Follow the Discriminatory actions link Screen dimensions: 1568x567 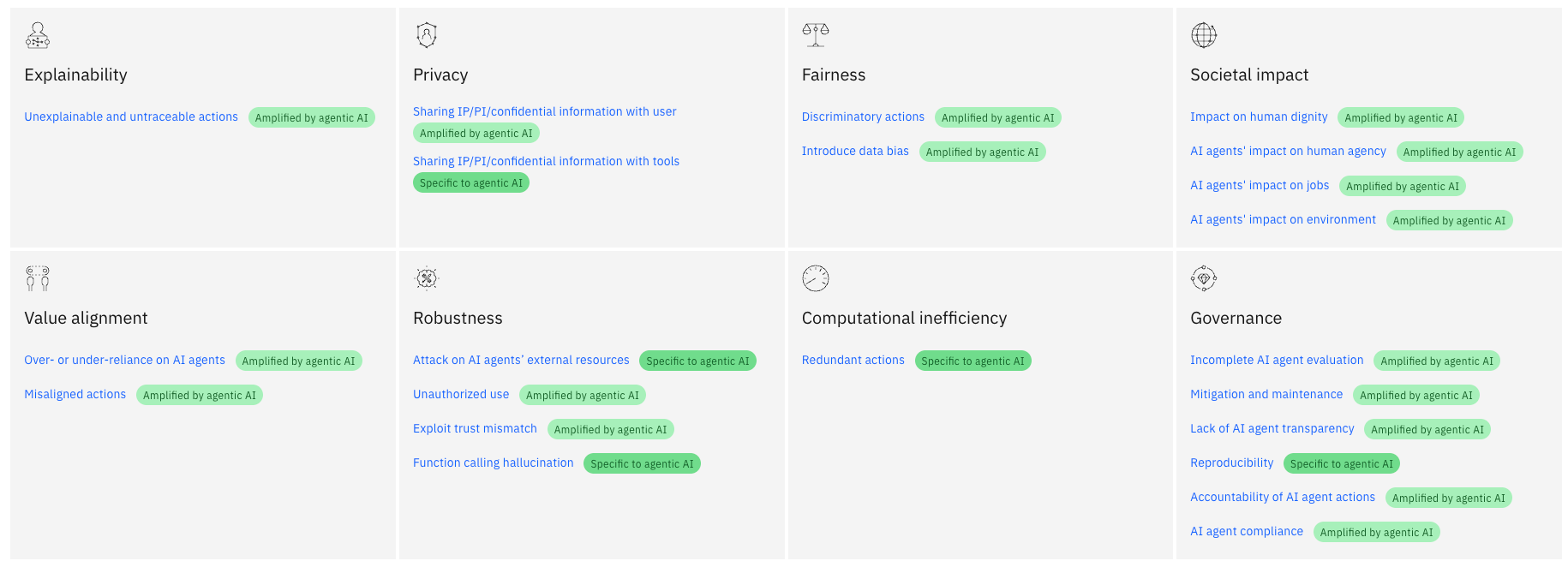[863, 117]
